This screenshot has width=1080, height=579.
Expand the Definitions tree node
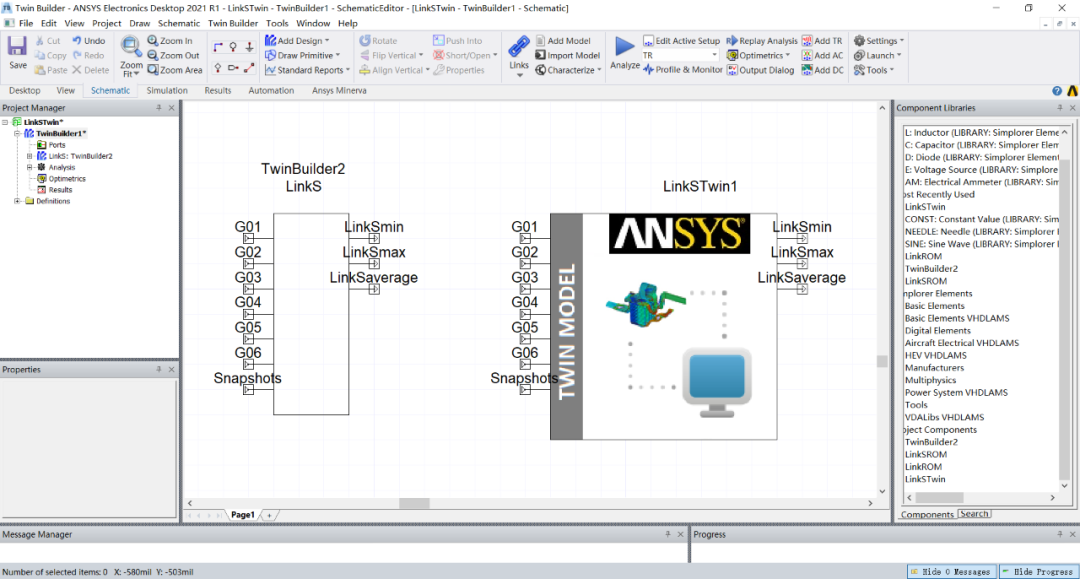click(x=17, y=201)
